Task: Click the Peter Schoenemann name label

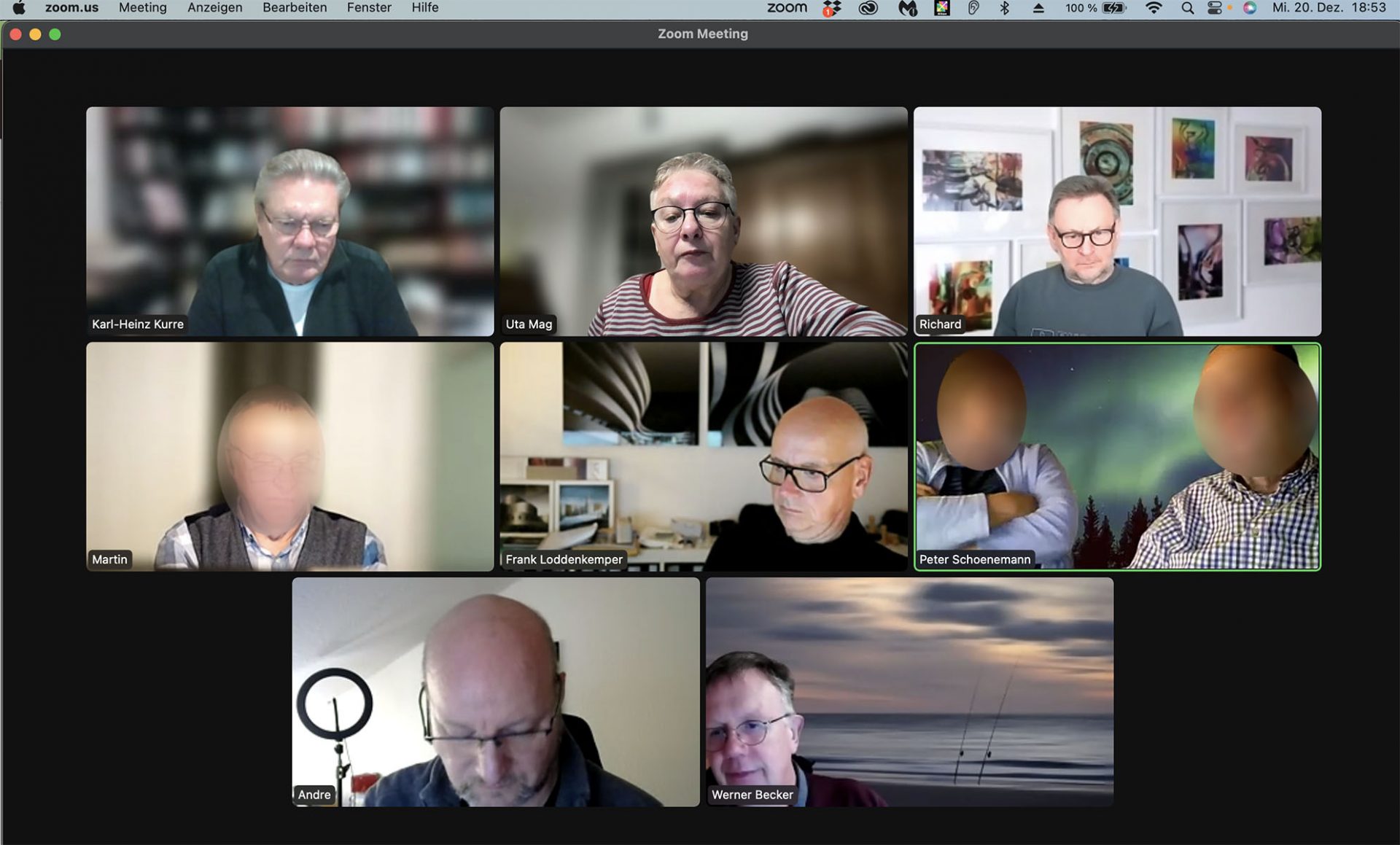Action: pos(975,560)
